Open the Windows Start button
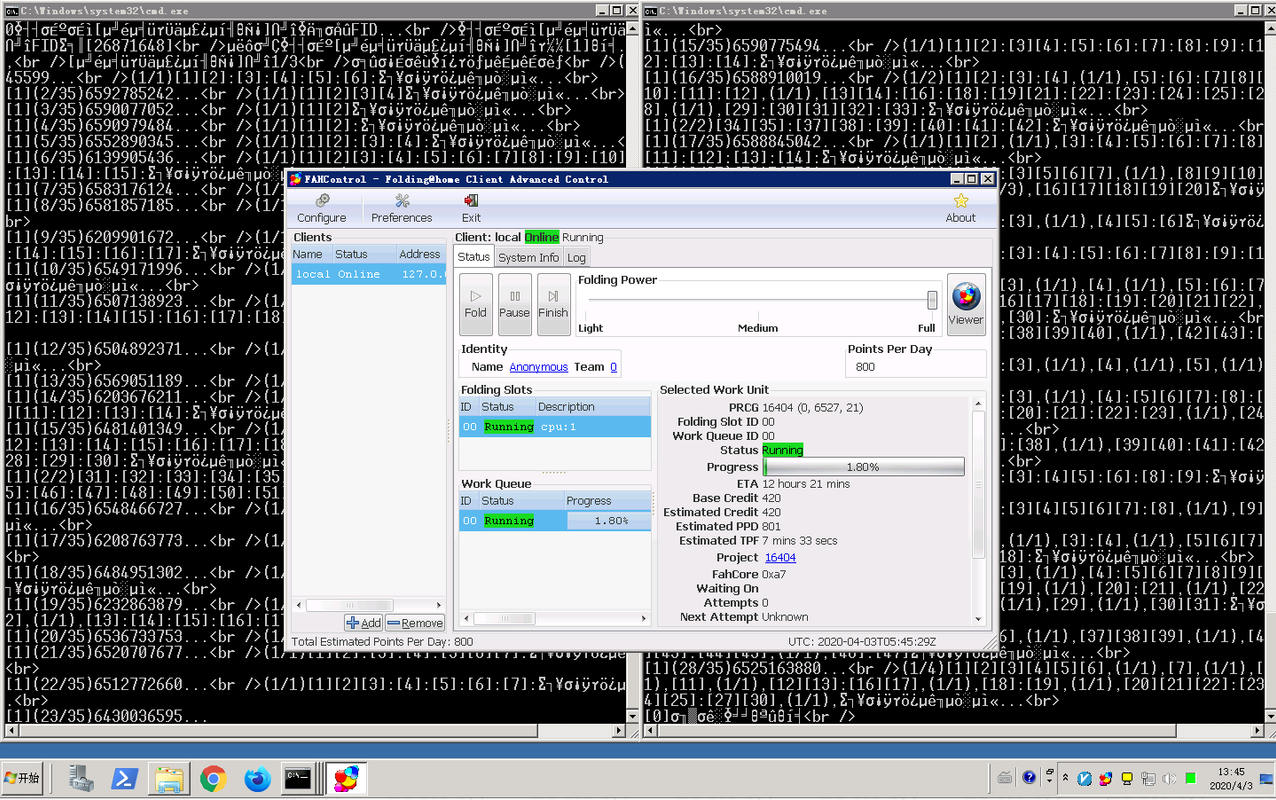 point(22,778)
